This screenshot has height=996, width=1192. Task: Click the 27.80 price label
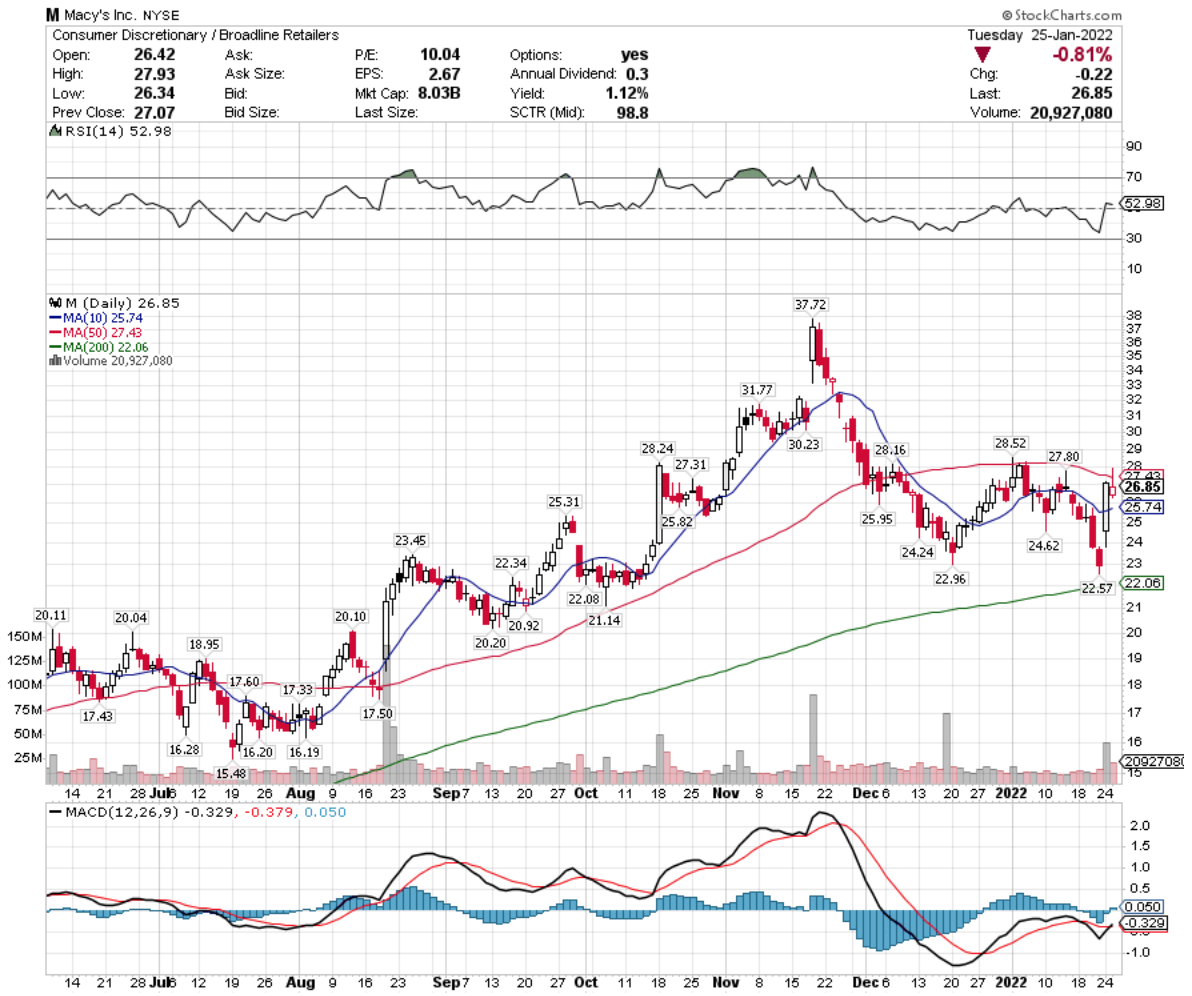(x=1064, y=457)
